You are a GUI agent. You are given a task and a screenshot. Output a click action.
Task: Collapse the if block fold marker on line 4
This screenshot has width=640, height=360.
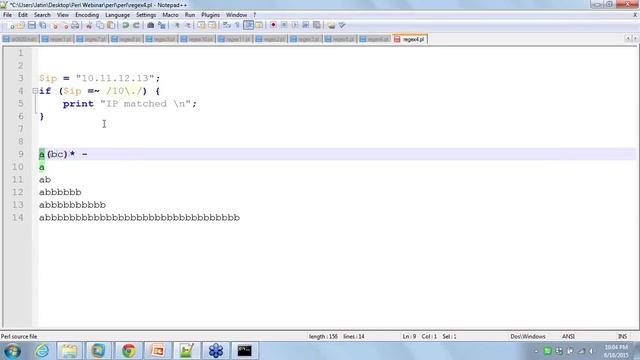(35, 91)
